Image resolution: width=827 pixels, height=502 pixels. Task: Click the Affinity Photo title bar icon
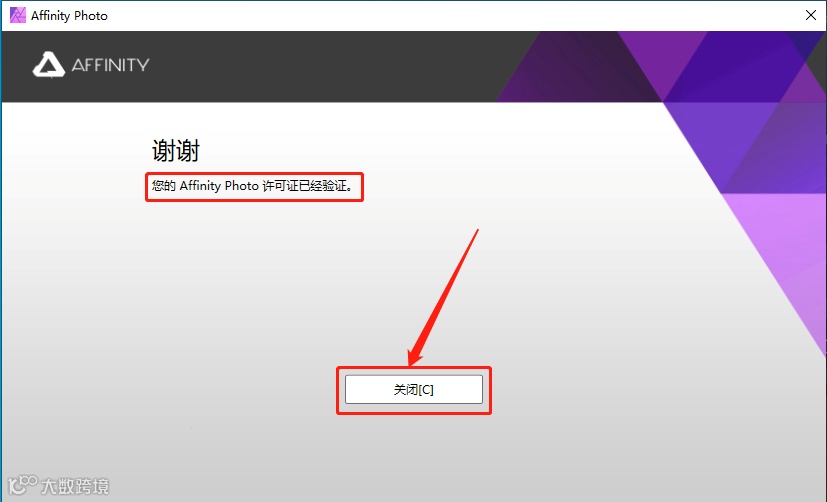[x=17, y=15]
